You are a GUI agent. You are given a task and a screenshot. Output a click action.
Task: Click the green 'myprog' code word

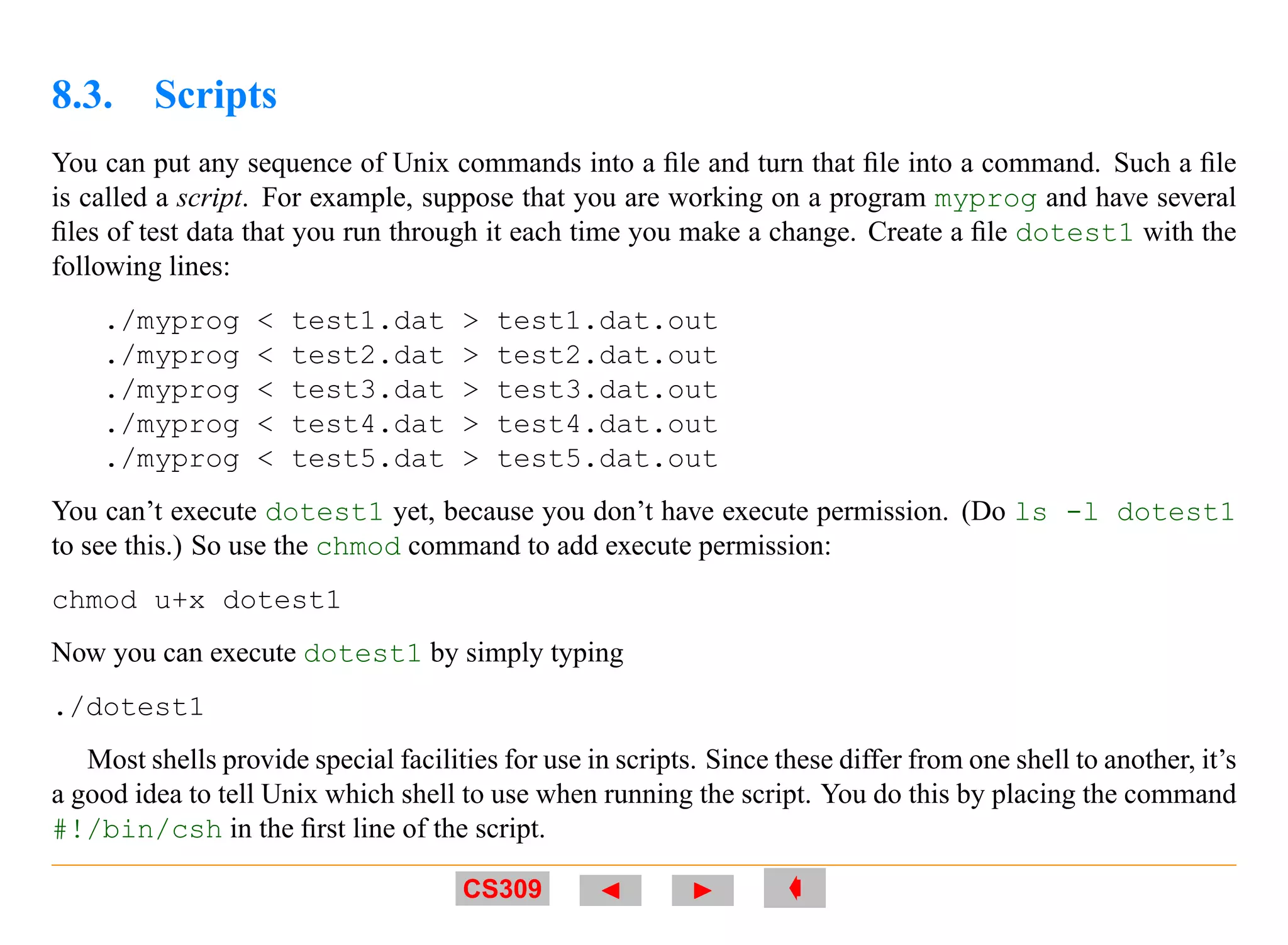click(985, 199)
